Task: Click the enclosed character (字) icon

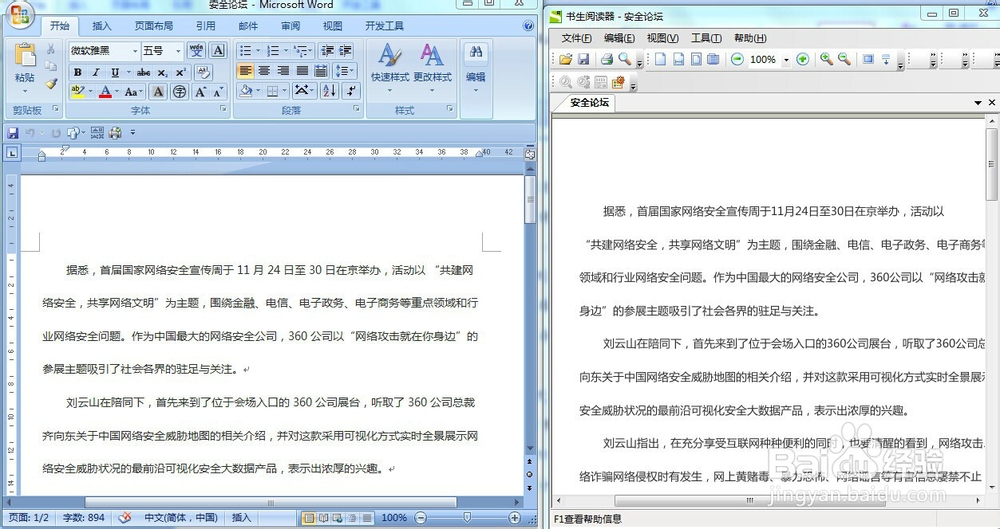Action: coord(180,92)
